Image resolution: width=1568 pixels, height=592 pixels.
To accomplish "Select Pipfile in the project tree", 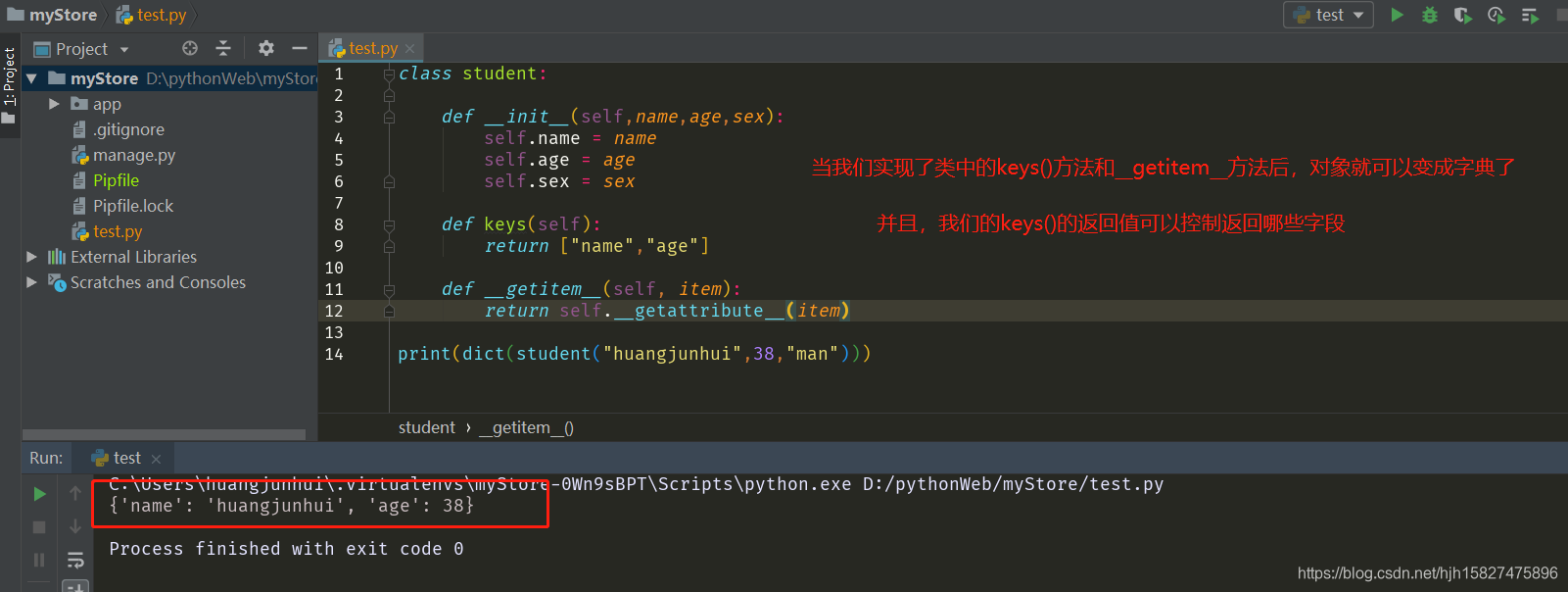I will coord(116,180).
